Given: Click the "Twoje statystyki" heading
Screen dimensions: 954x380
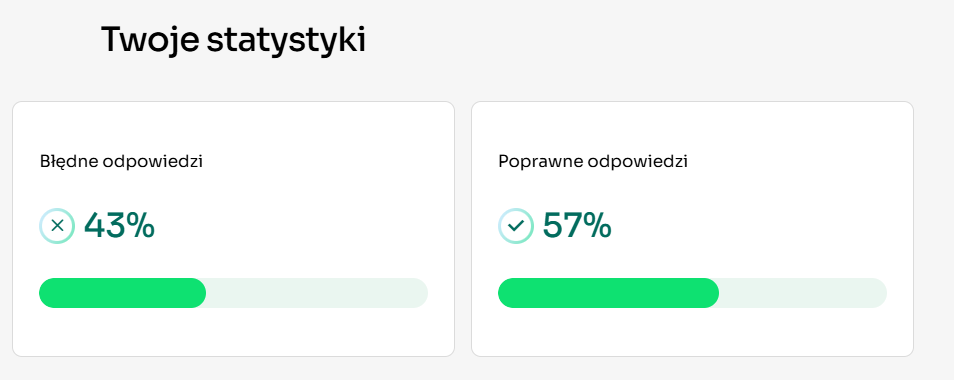Looking at the screenshot, I should [x=234, y=40].
